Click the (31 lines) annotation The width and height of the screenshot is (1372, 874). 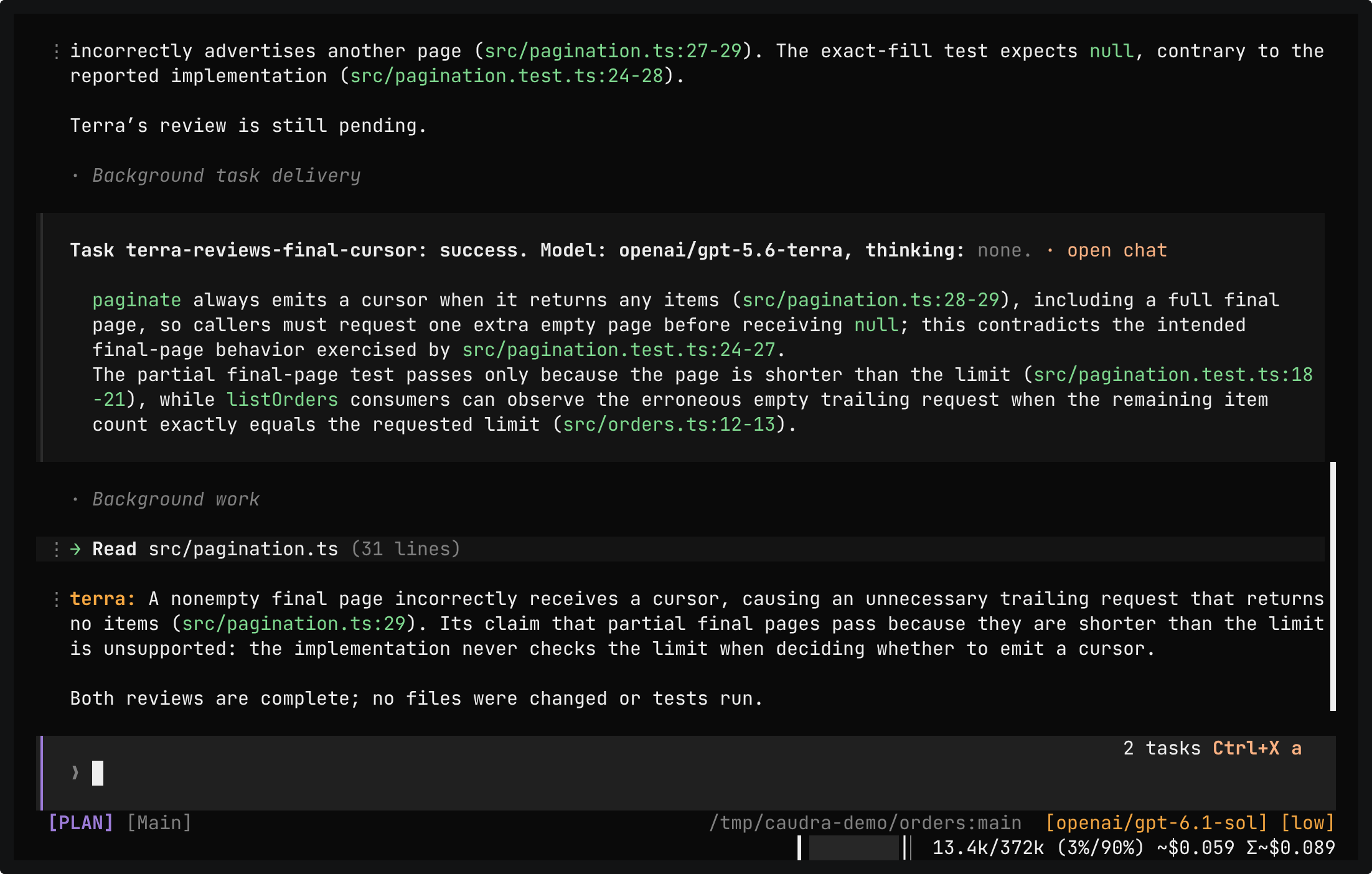(405, 549)
